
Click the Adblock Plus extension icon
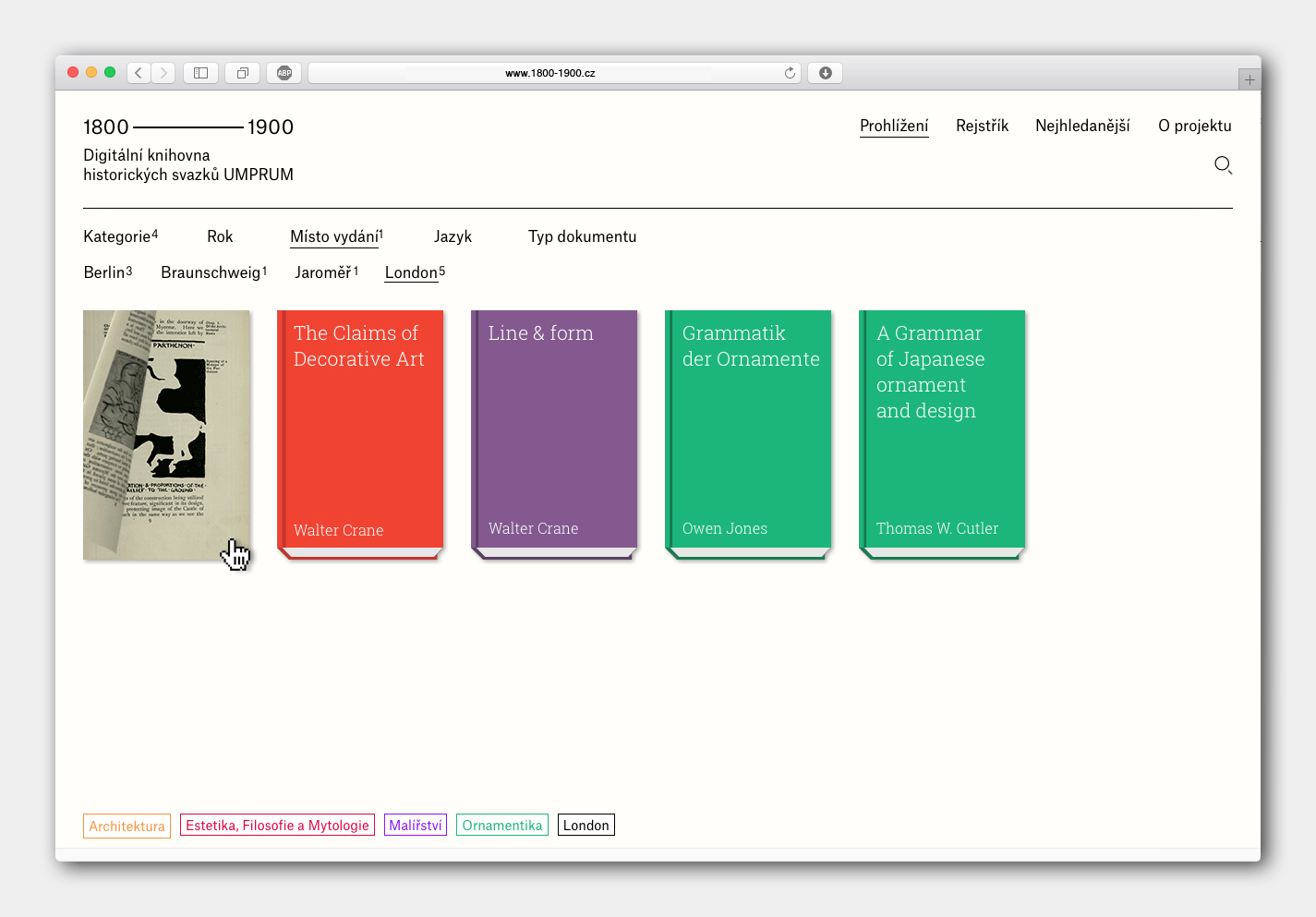(x=284, y=73)
